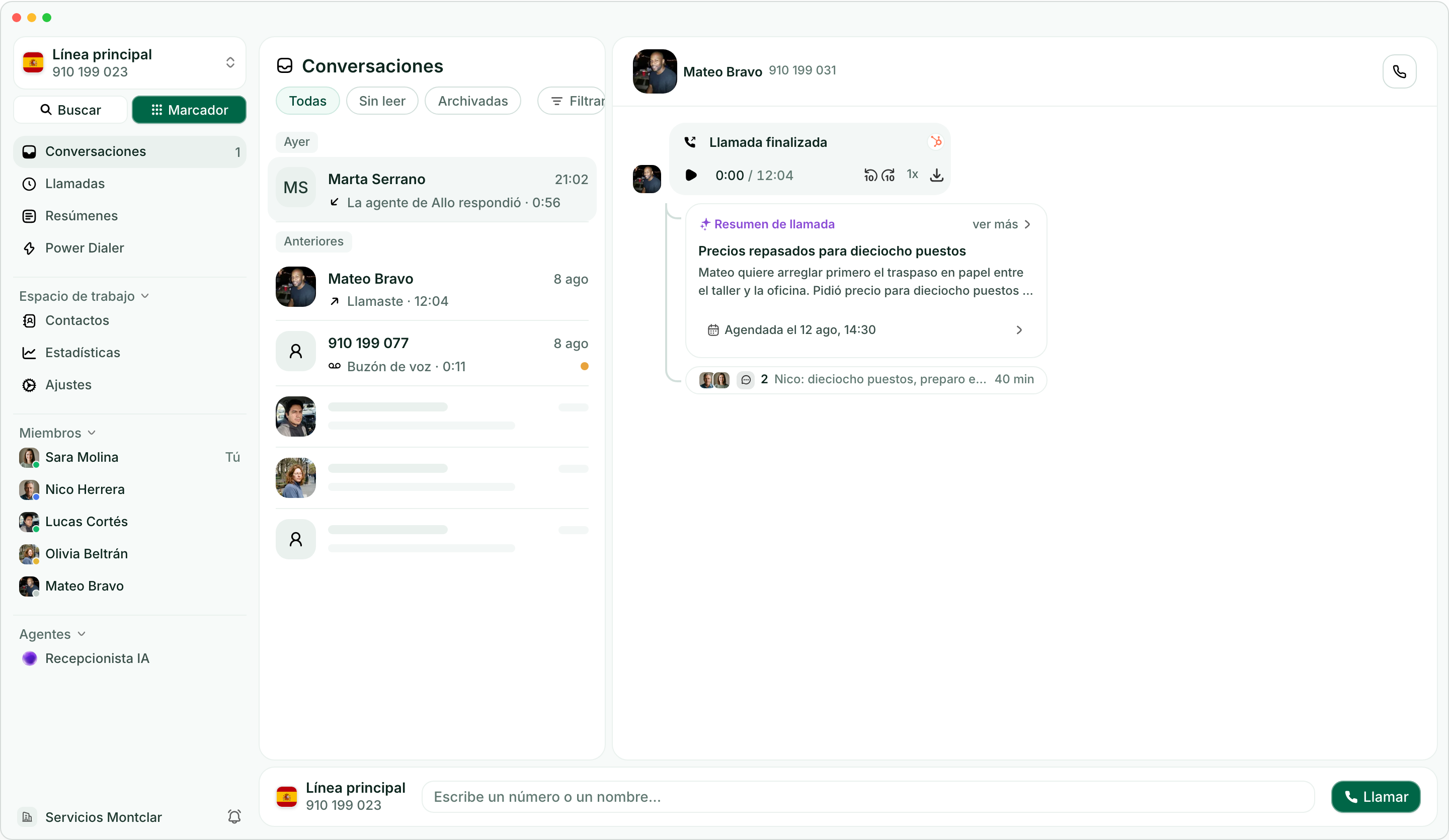This screenshot has height=840, width=1449.
Task: Click the phone icon beside Mateo Bravo
Action: point(1399,71)
